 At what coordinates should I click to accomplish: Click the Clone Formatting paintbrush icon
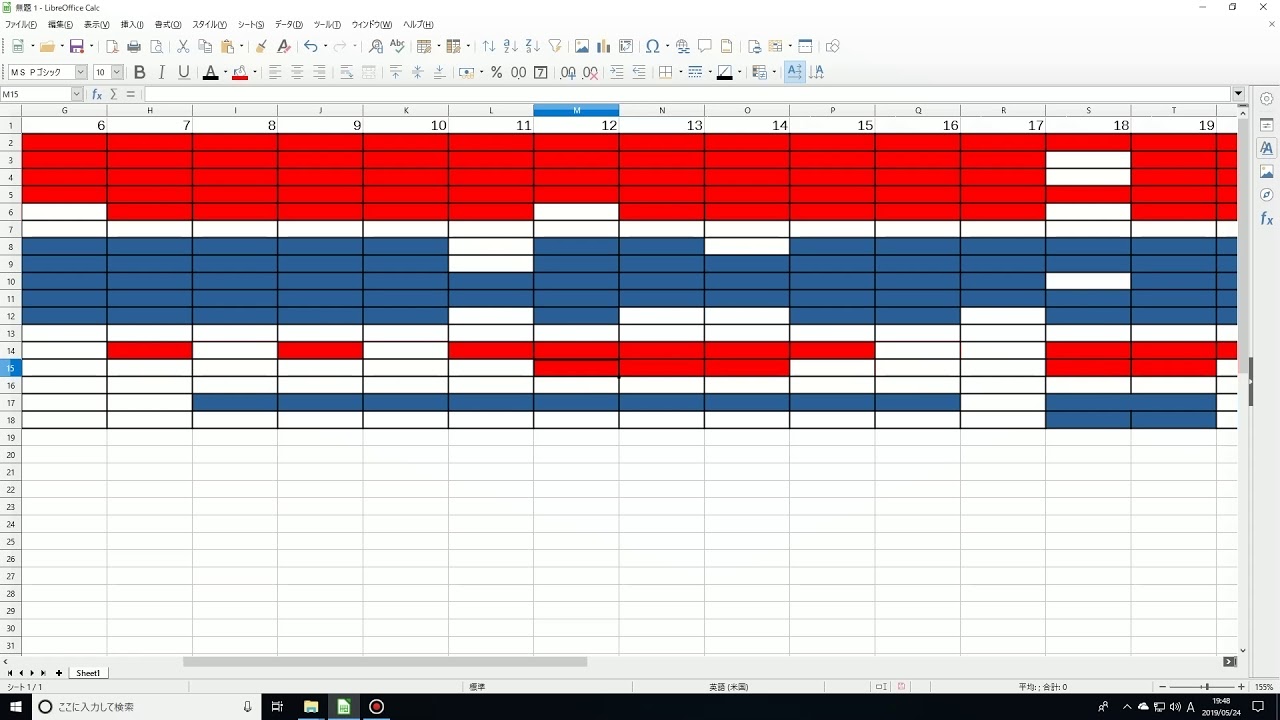[261, 46]
